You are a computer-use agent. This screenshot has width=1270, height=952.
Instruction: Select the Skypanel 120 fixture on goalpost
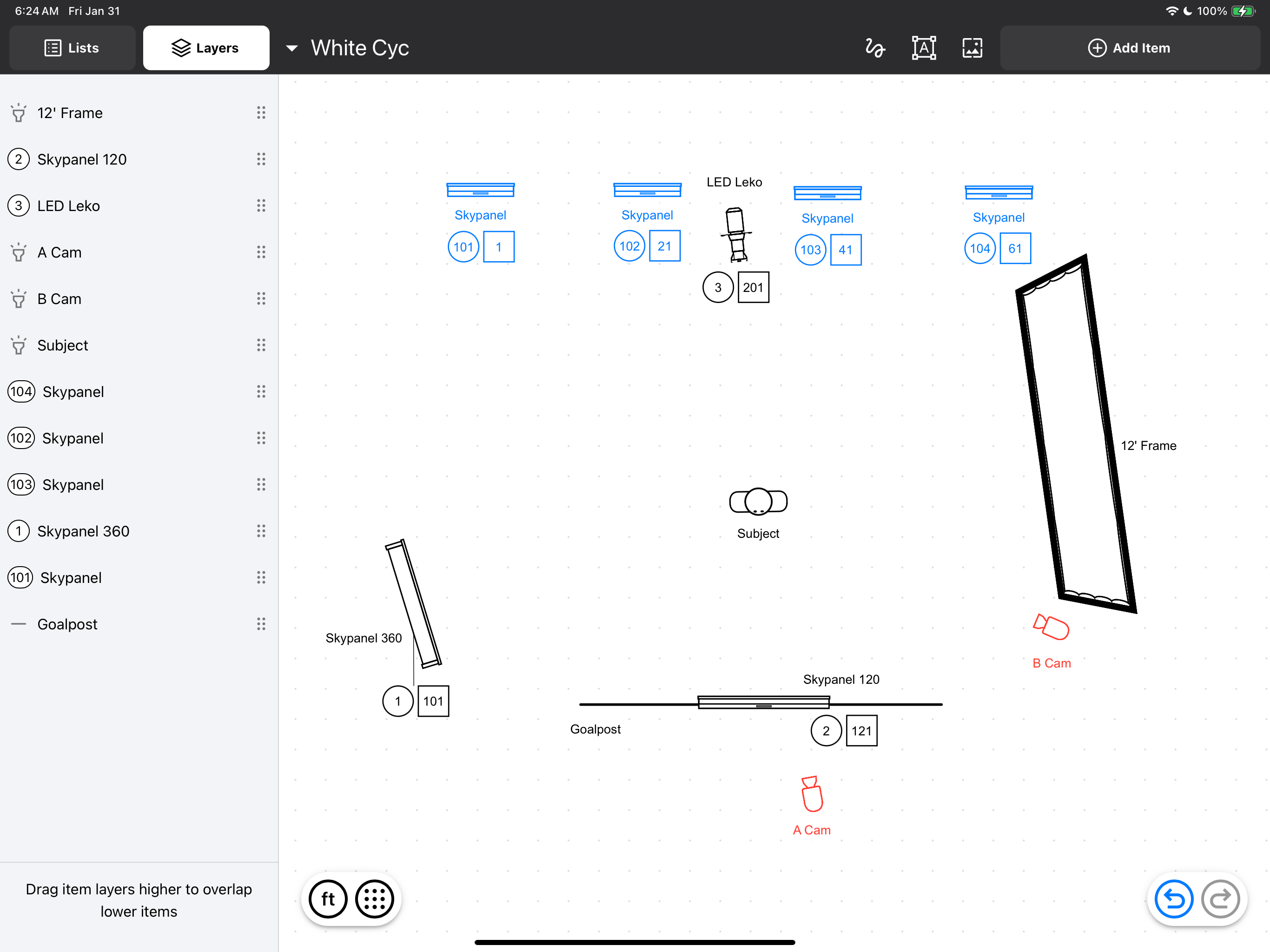point(764,702)
